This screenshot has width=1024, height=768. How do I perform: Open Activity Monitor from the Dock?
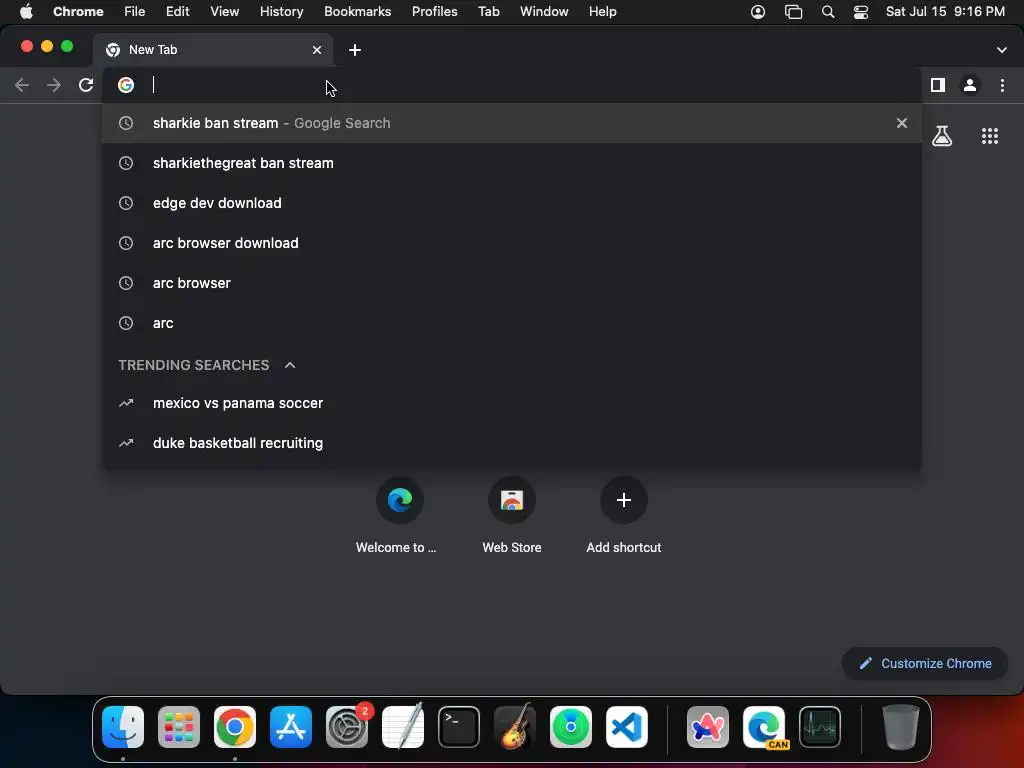820,727
